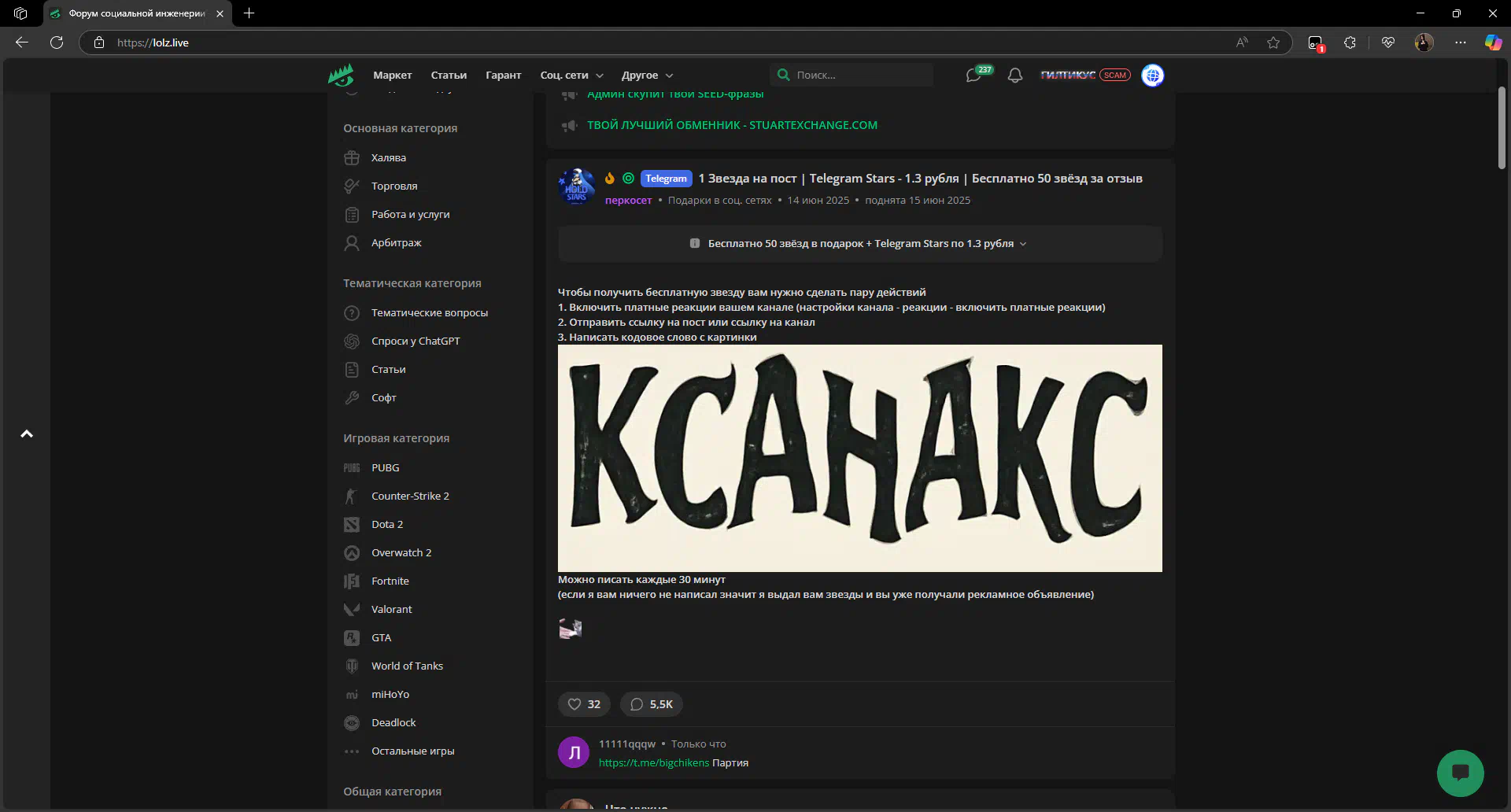Click the World of Tanks icon

[x=352, y=666]
